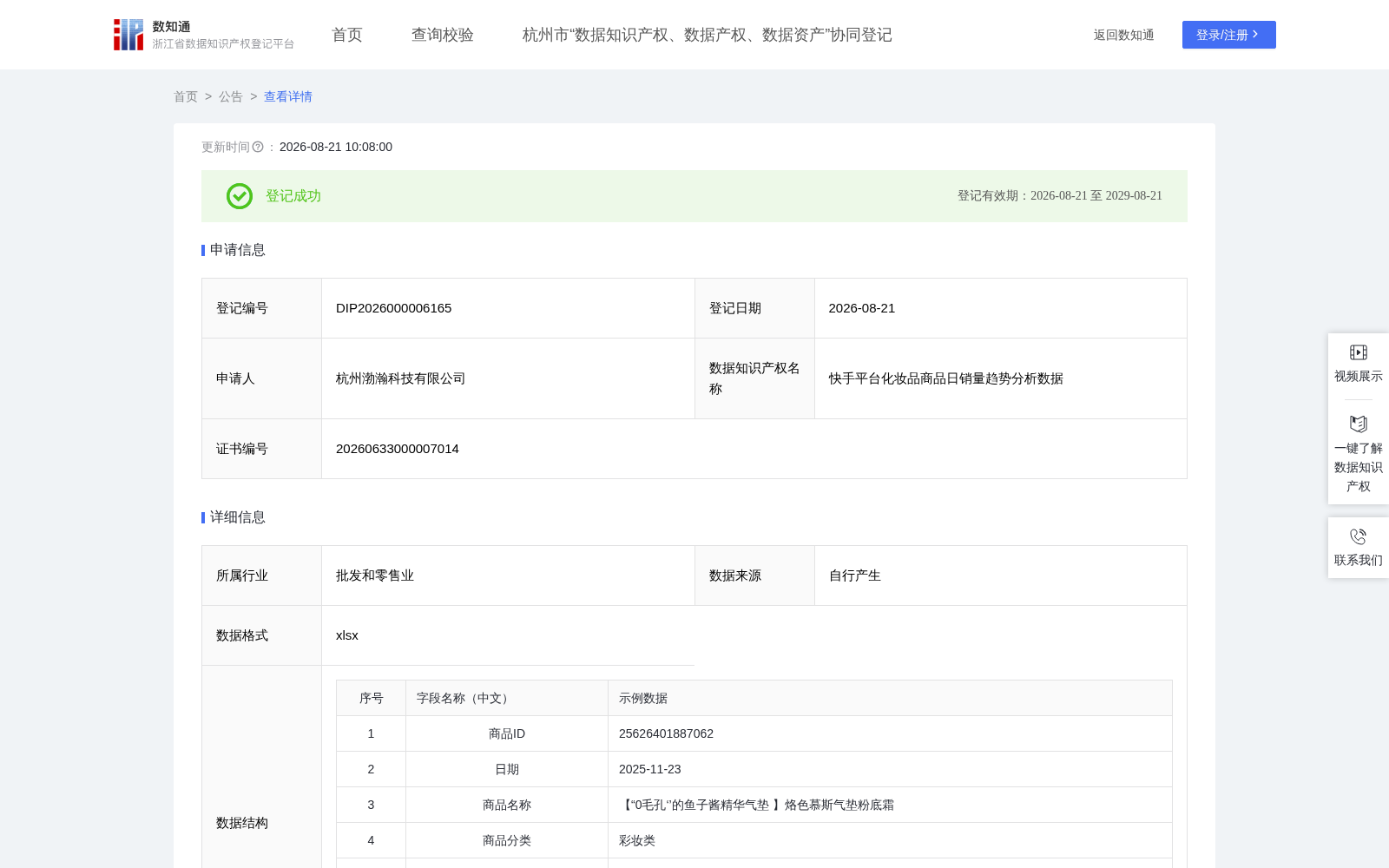Click the update time 2026-08-21 10:08:00
Image resolution: width=1389 pixels, height=868 pixels.
[x=336, y=148]
